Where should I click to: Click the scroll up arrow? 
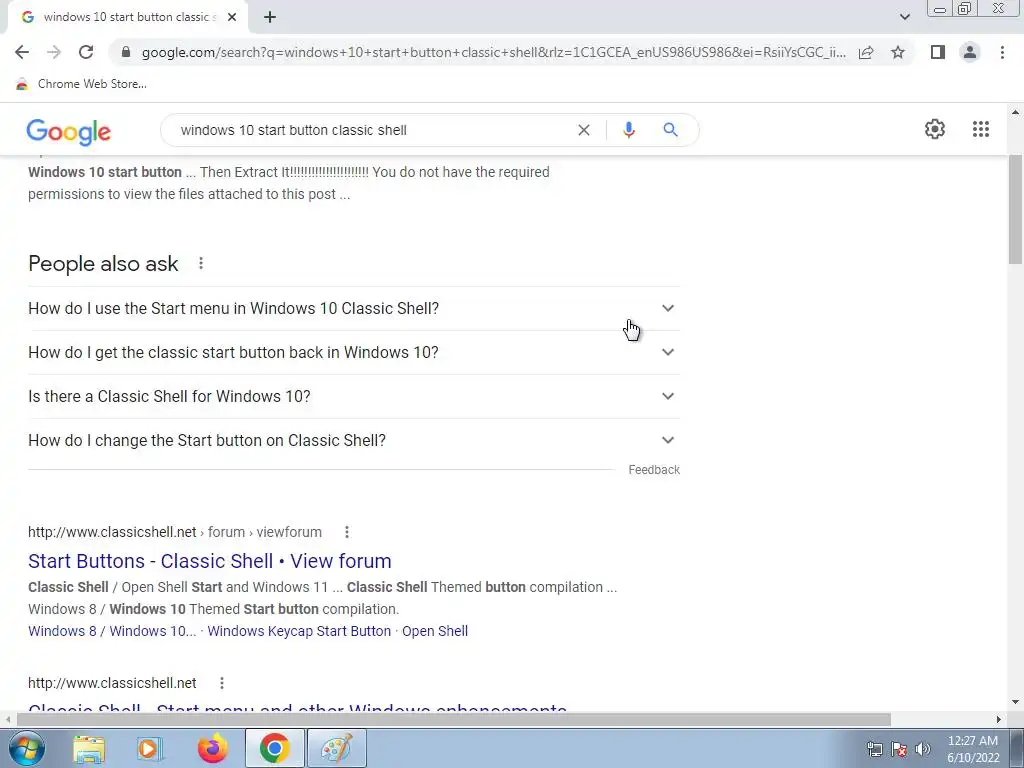coord(1015,112)
